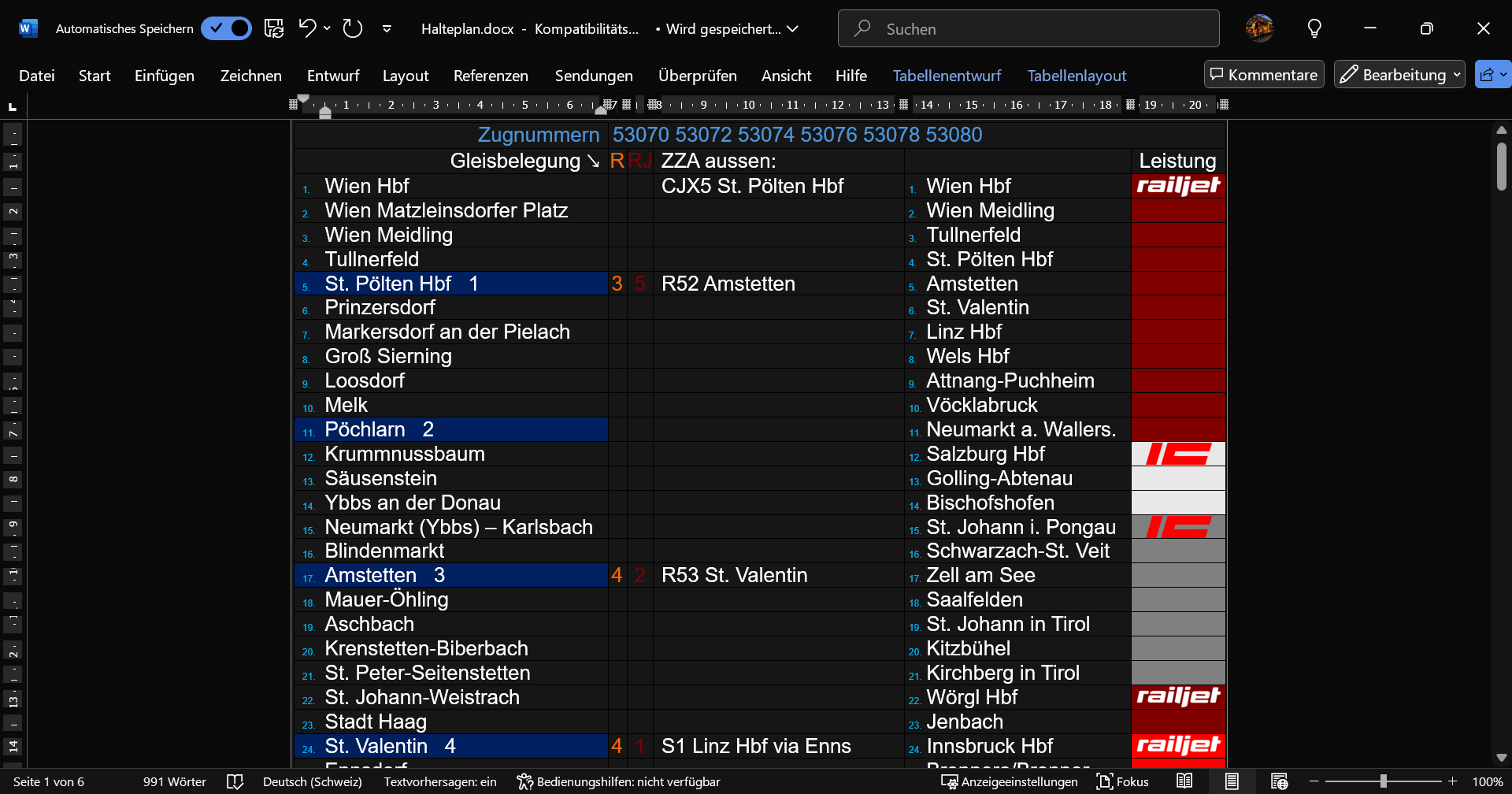Click the hanging indent marker on ruler
The width and height of the screenshot is (1512, 794).
pyautogui.click(x=325, y=113)
